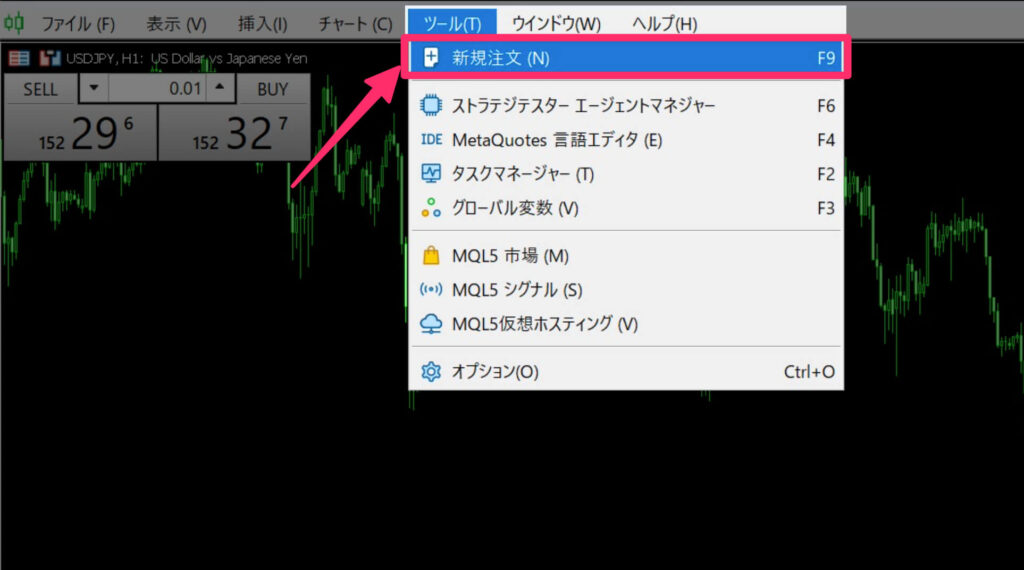Click the sell price 152 29 panel
The height and width of the screenshot is (570, 1024).
click(80, 133)
